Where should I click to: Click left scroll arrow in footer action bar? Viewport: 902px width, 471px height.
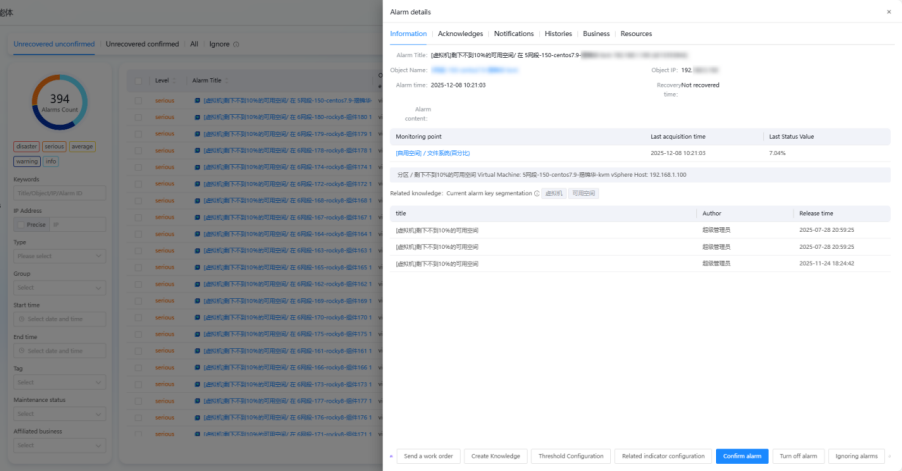pyautogui.click(x=391, y=456)
